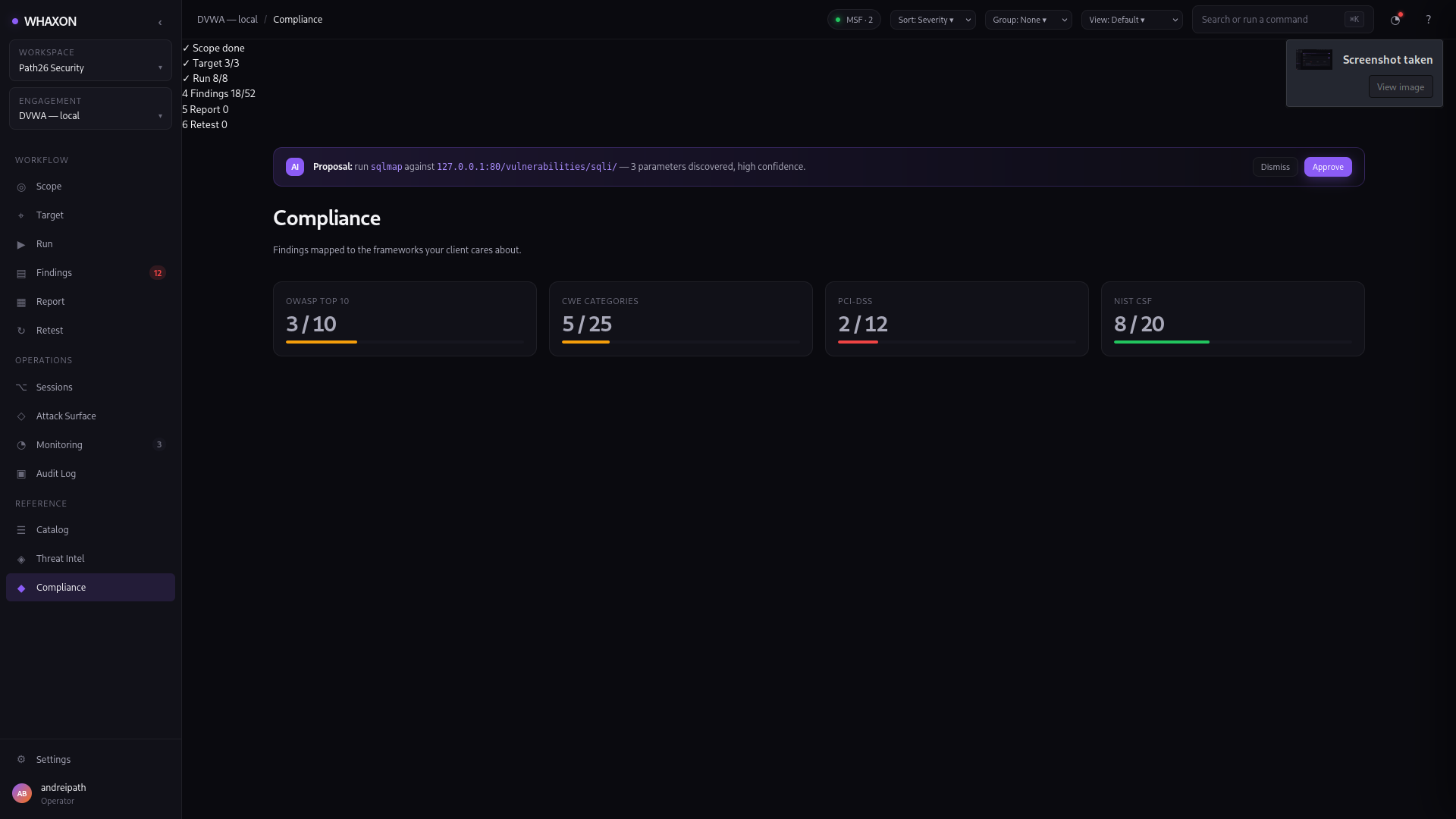
Task: Open notifications icon with red dot
Action: 1395,20
